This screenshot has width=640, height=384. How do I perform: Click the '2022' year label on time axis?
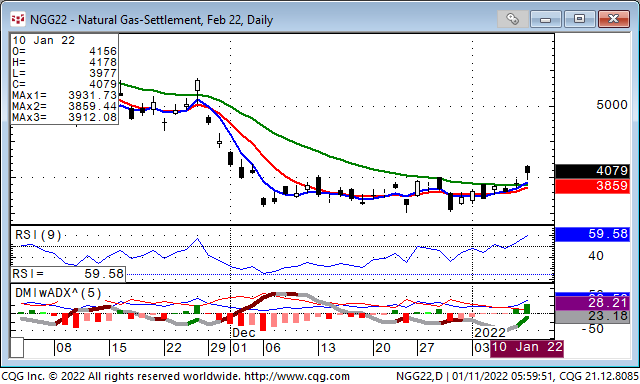point(489,333)
